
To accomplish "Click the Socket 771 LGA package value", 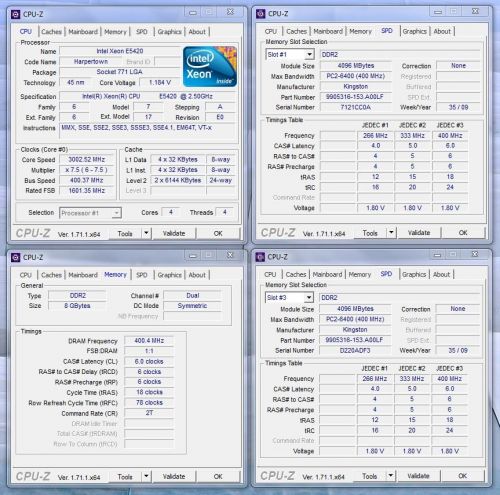I will (x=120, y=72).
